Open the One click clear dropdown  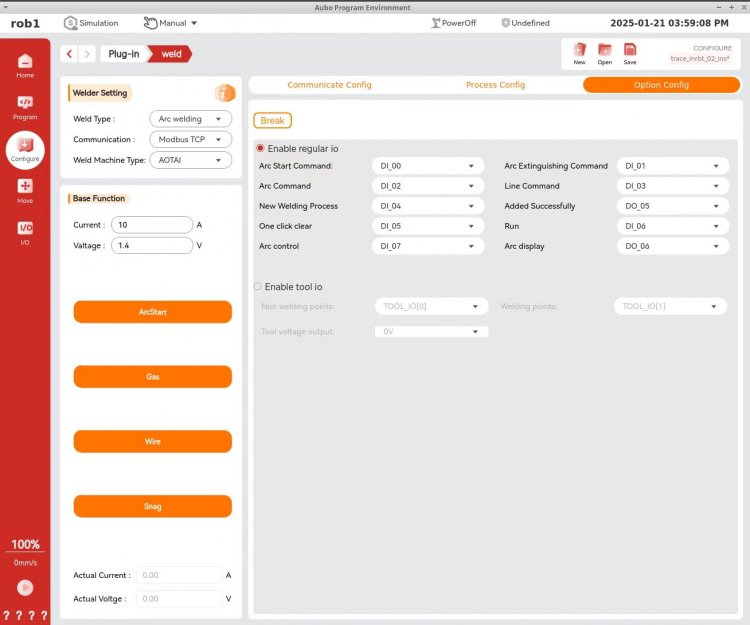pyautogui.click(x=428, y=226)
